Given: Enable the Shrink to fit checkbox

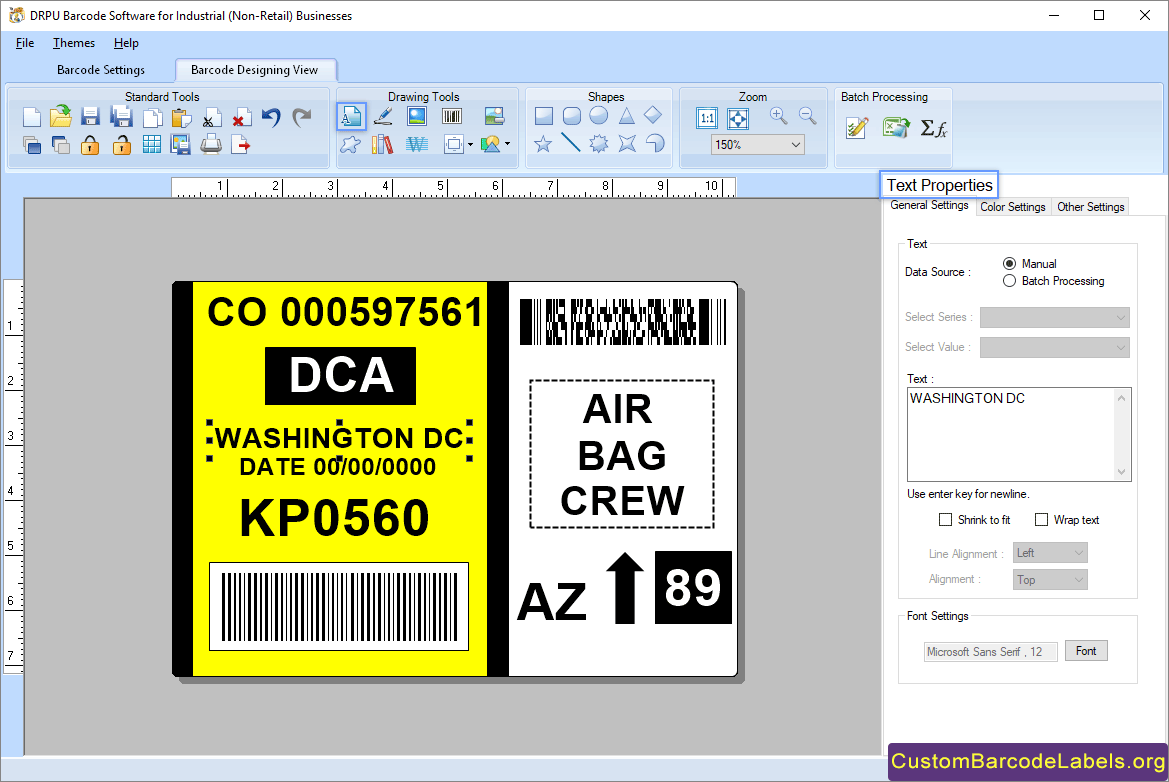Looking at the screenshot, I should (945, 520).
